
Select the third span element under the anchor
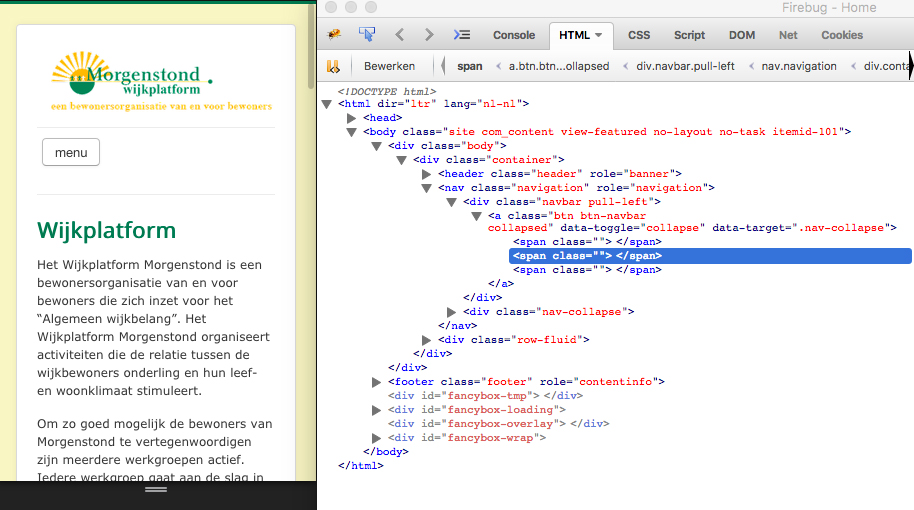587,270
